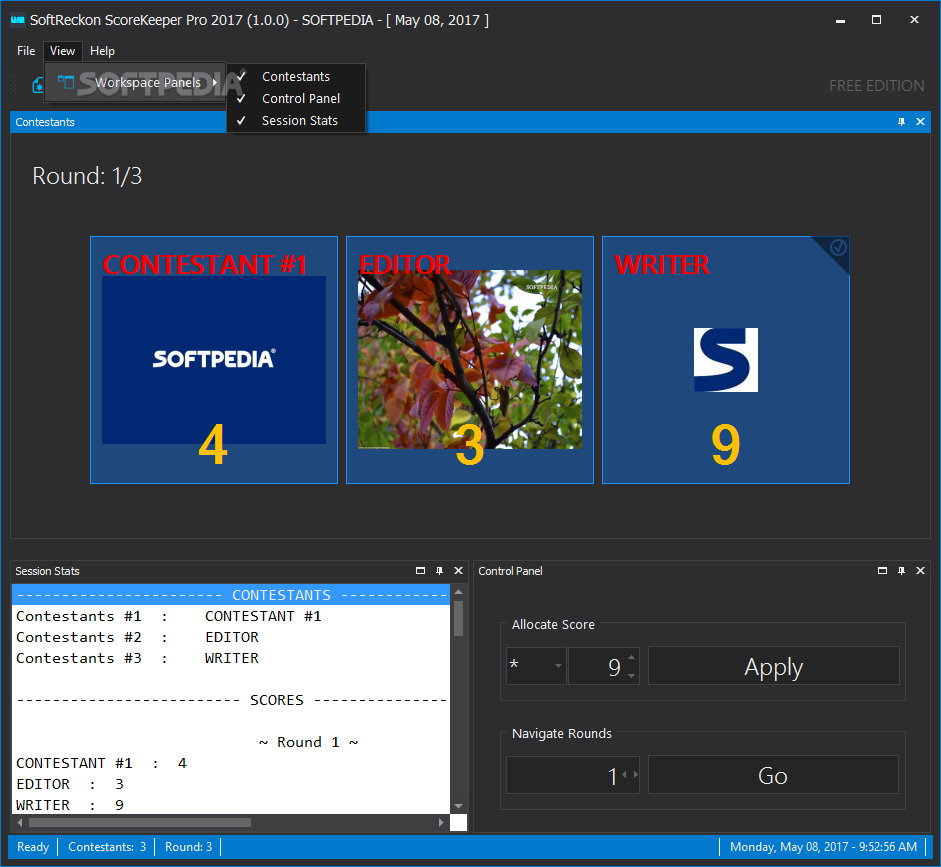Apply the allocated score
Viewport: 941px width, 867px height.
tap(774, 665)
